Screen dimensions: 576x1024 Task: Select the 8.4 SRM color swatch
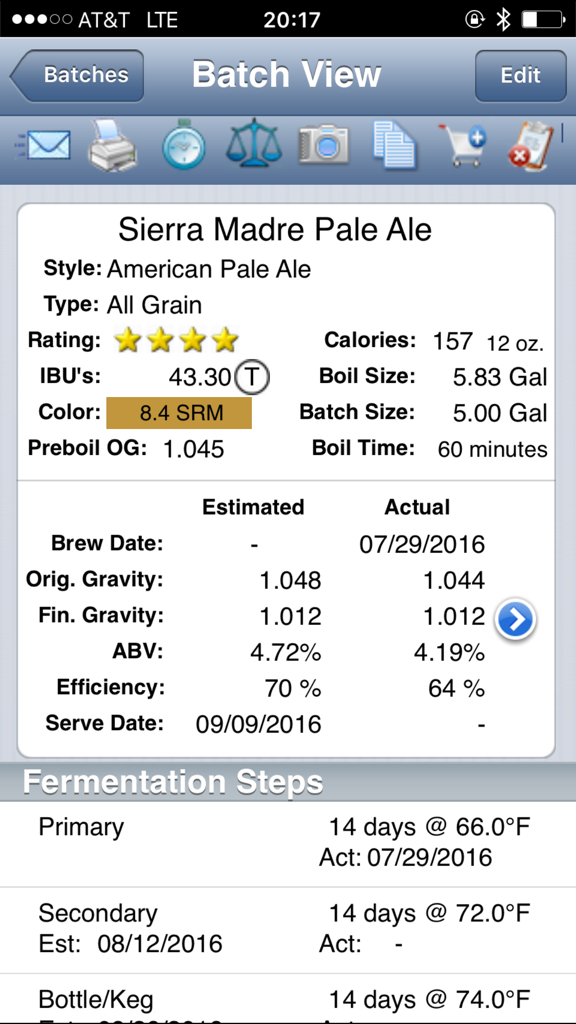coord(179,413)
